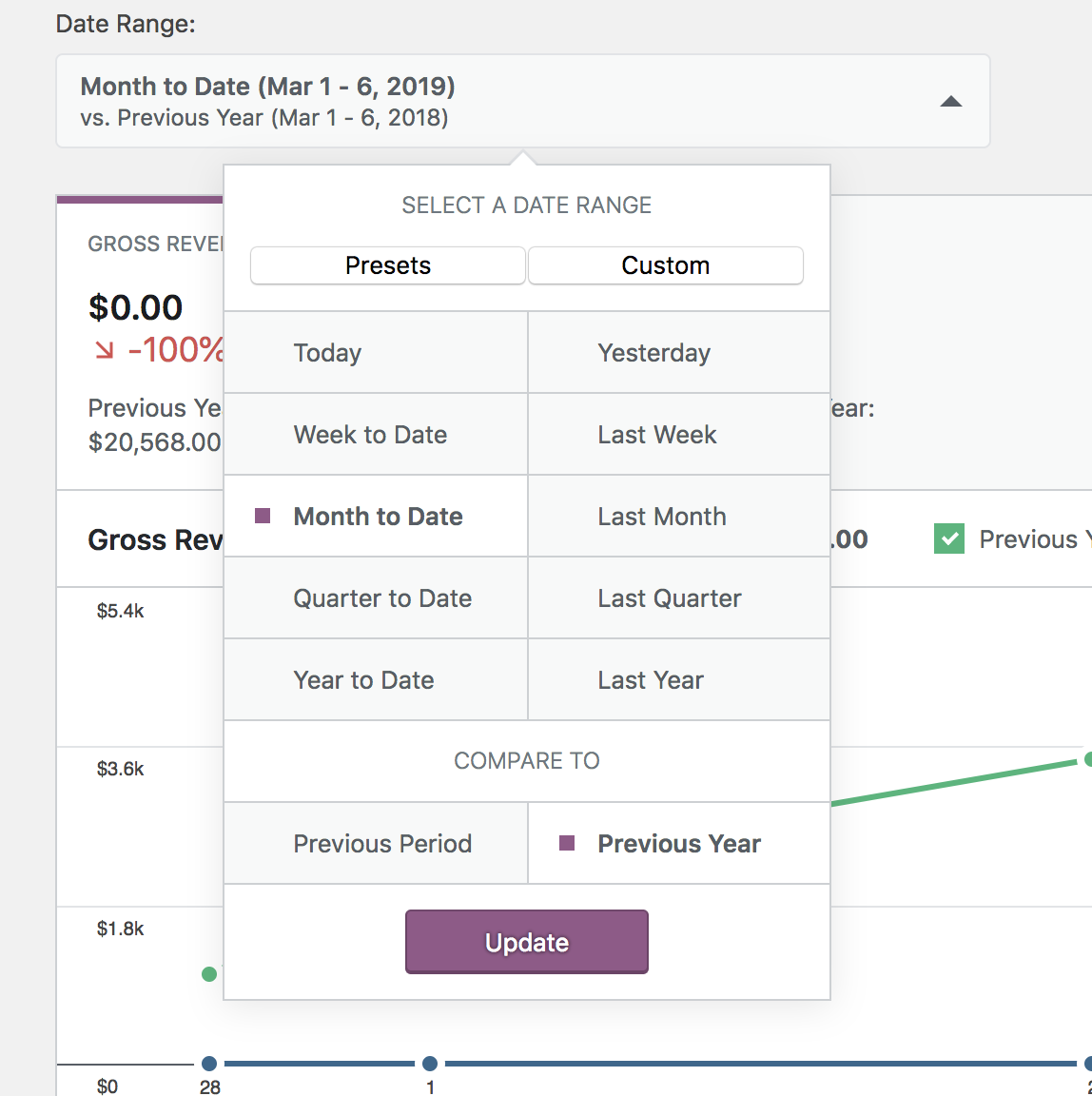Click the $20,568.00 previous year amount
The height and width of the screenshot is (1096, 1092).
(154, 441)
